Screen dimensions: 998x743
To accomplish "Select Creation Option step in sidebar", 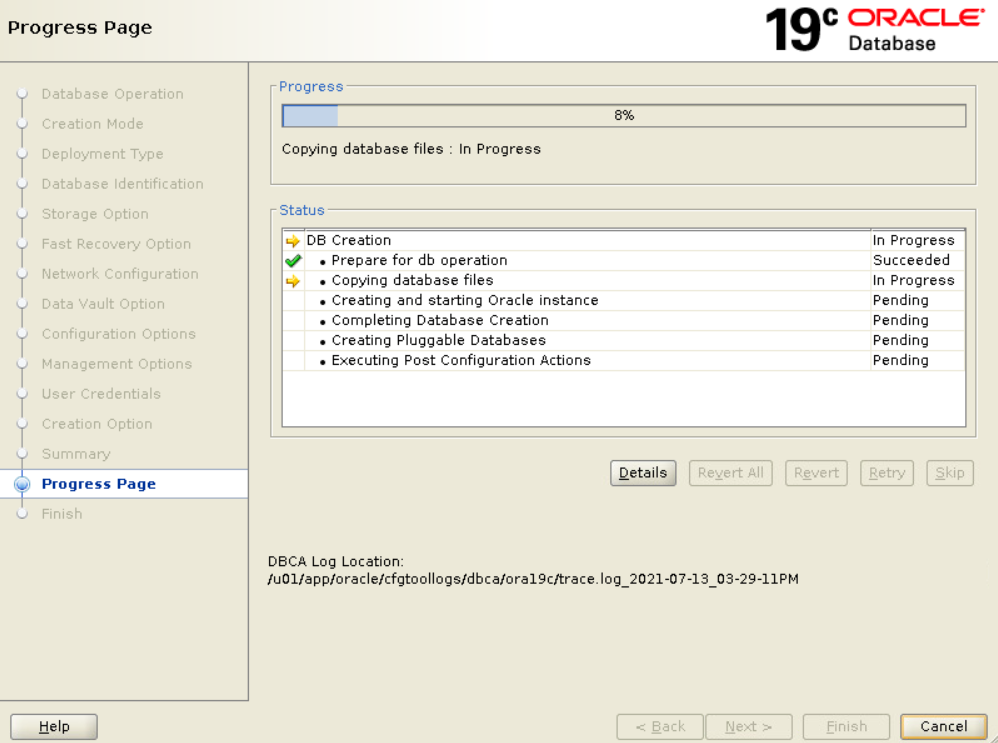I will pos(97,424).
